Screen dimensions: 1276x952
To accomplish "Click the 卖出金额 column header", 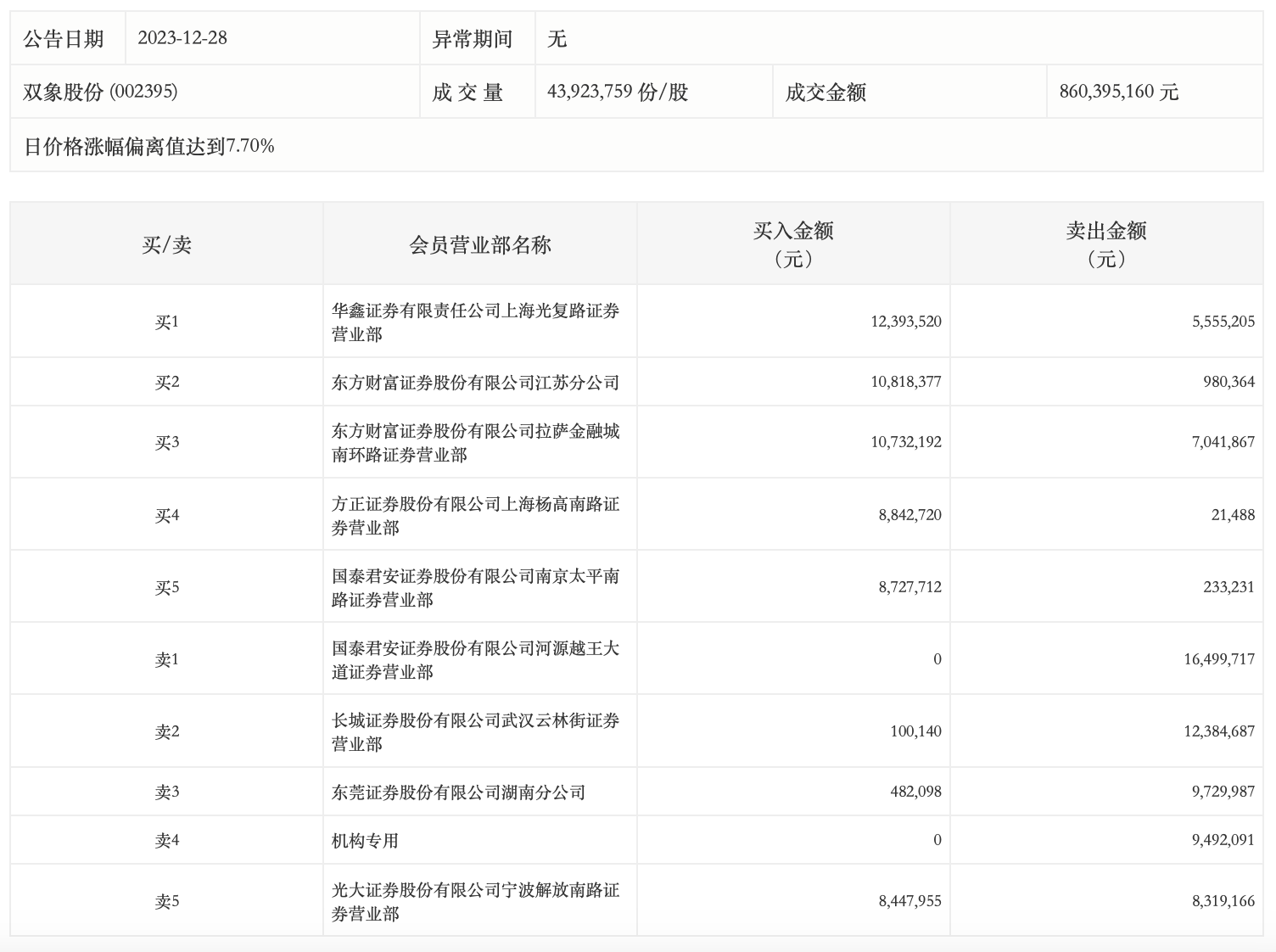I will 1105,244.
